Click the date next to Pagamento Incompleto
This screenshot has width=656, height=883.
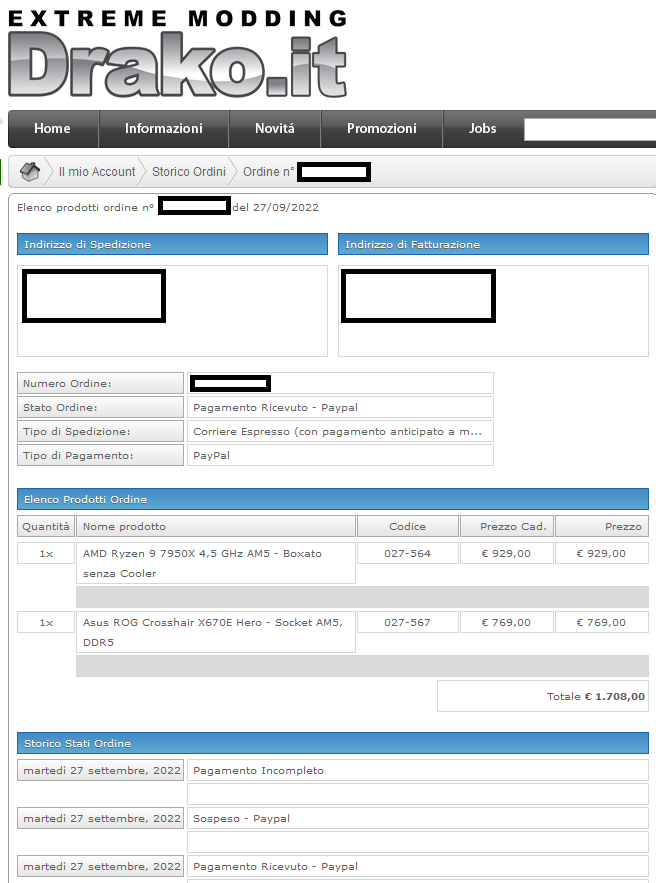pos(101,770)
